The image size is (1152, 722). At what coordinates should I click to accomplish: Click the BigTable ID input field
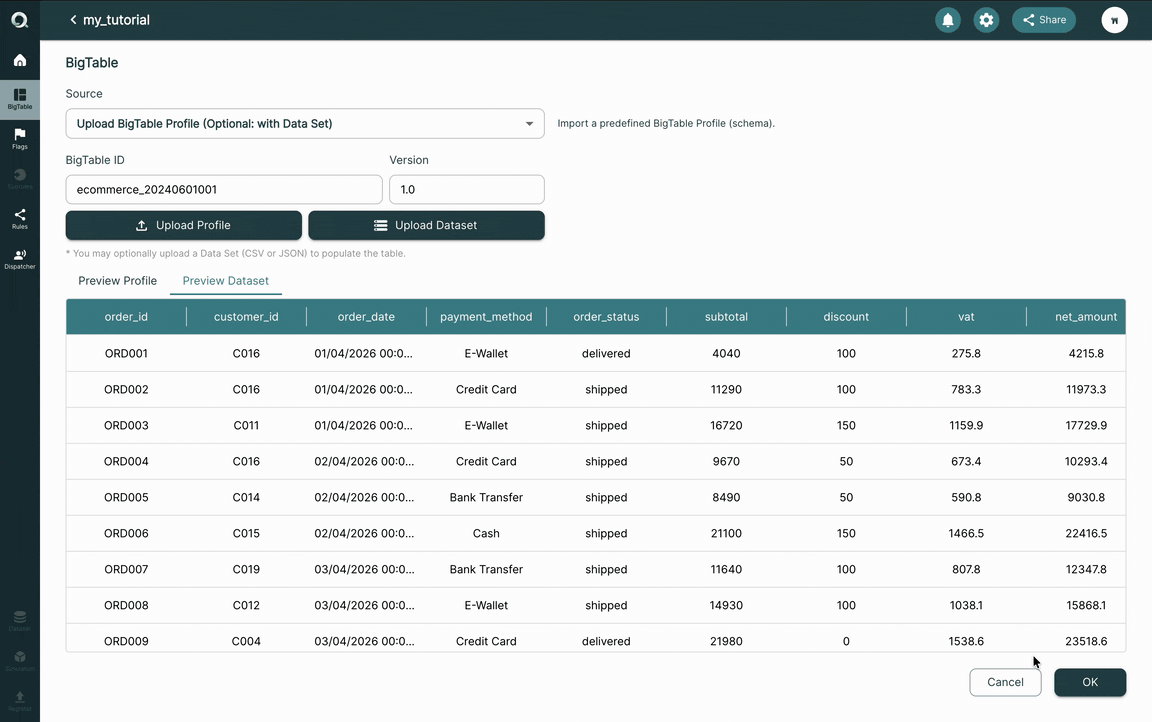pyautogui.click(x=224, y=189)
